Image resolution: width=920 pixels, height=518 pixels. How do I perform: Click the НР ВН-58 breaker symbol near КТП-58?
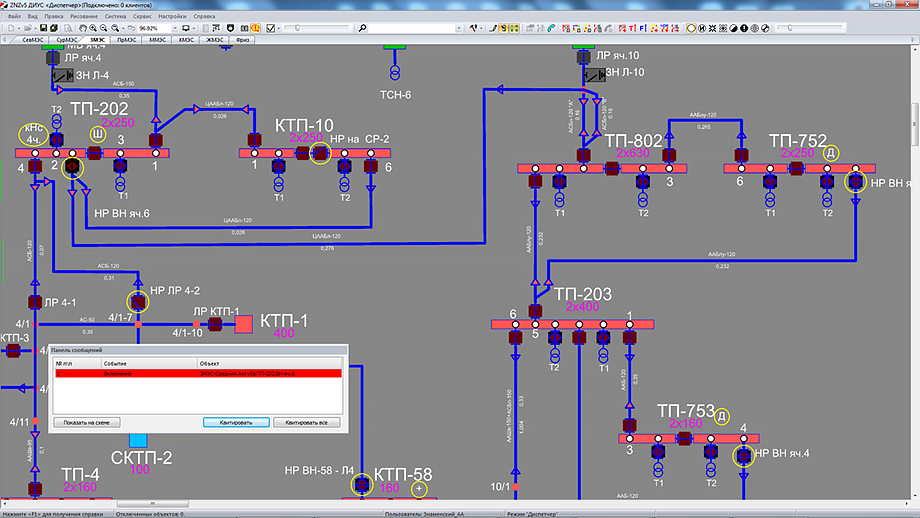point(361,485)
